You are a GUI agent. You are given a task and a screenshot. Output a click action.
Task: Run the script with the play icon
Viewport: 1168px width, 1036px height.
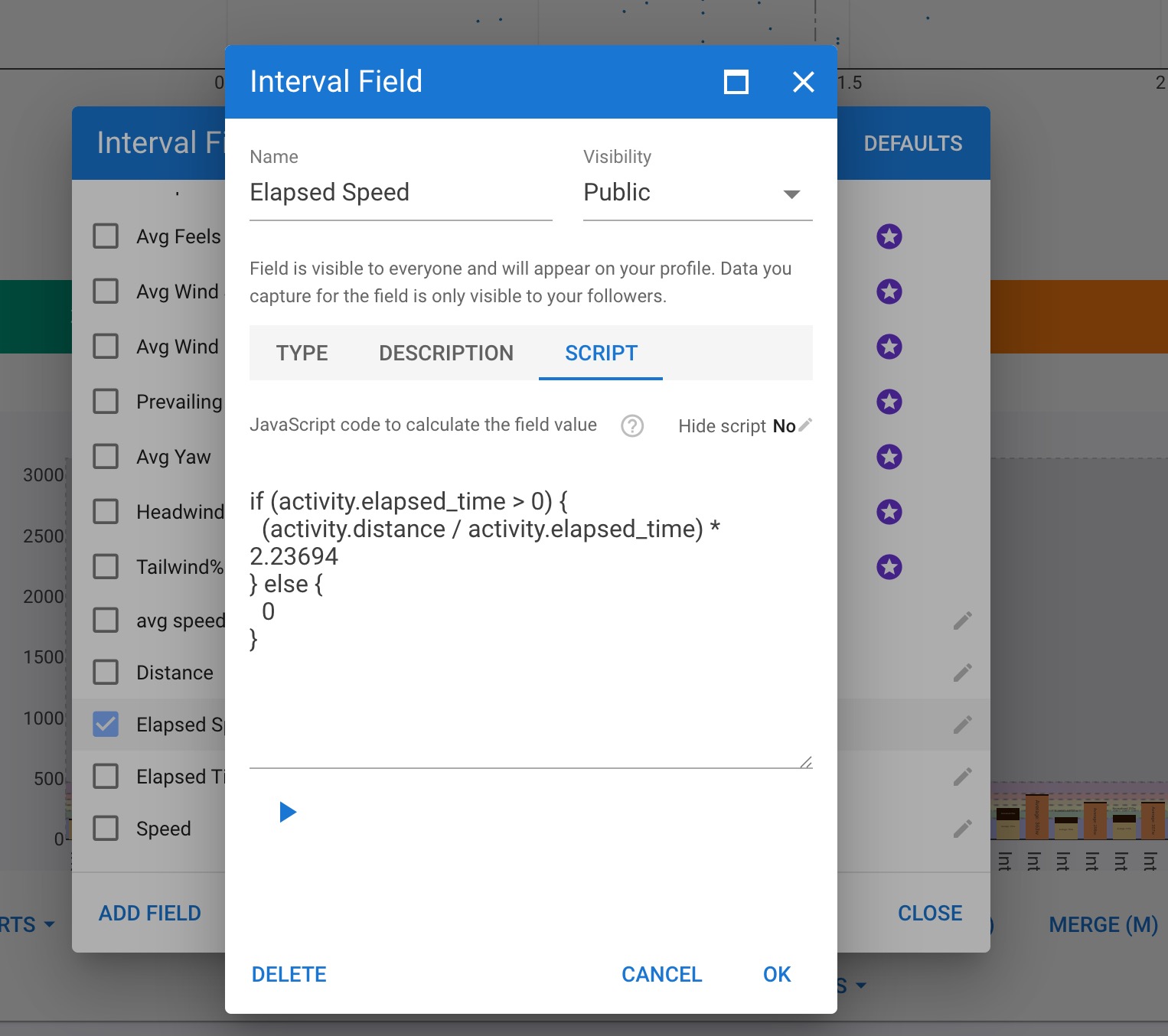click(288, 812)
